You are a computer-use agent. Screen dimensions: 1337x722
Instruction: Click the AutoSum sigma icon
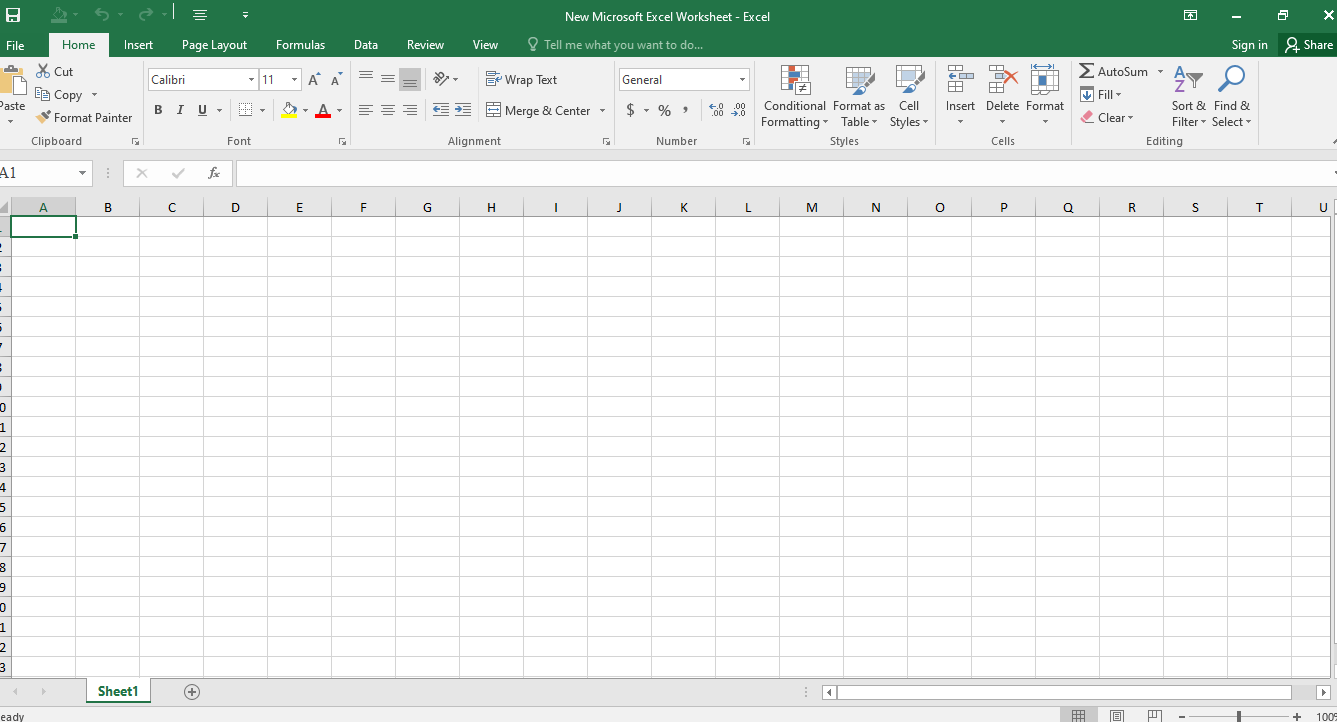pyautogui.click(x=1087, y=71)
